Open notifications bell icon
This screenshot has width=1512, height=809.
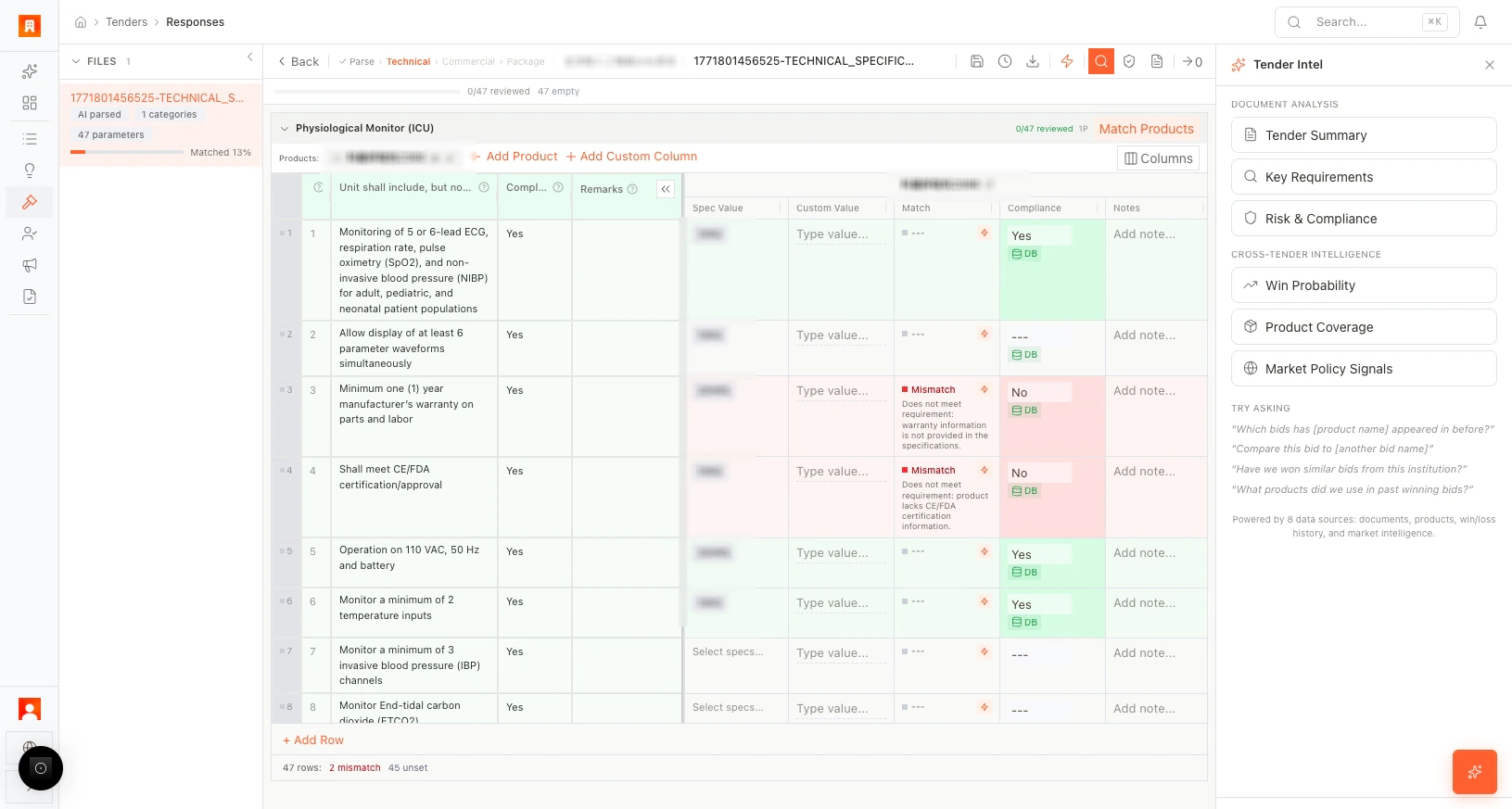click(1480, 22)
